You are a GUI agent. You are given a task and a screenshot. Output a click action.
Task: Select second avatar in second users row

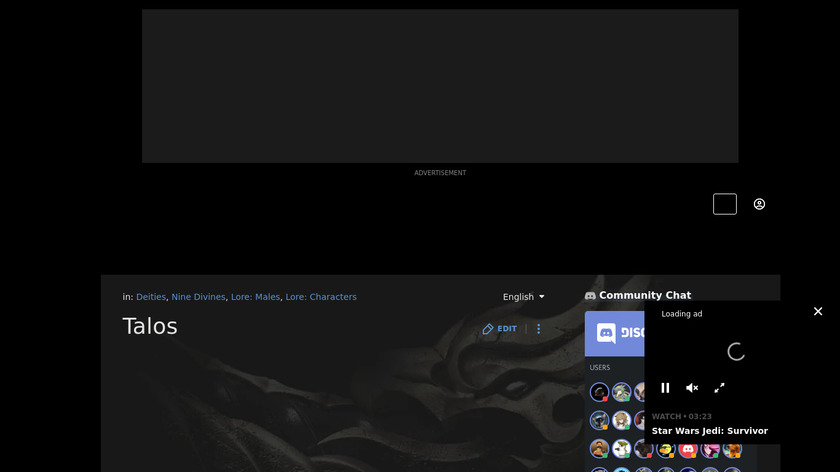point(621,421)
